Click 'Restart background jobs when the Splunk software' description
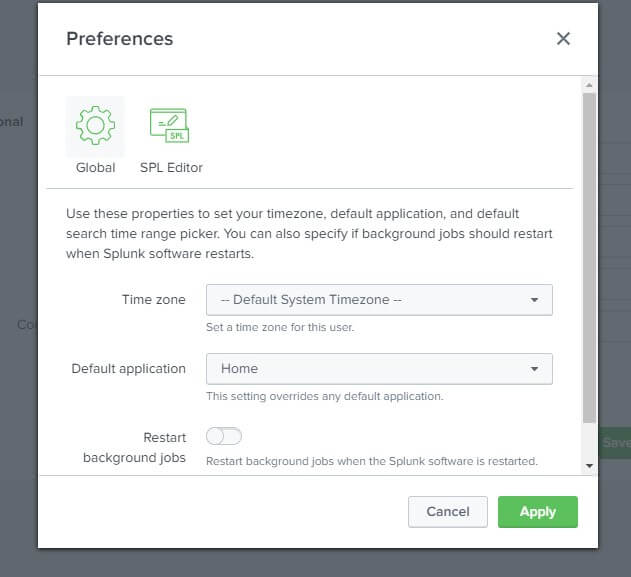Viewport: 631px width, 577px height. [372, 461]
